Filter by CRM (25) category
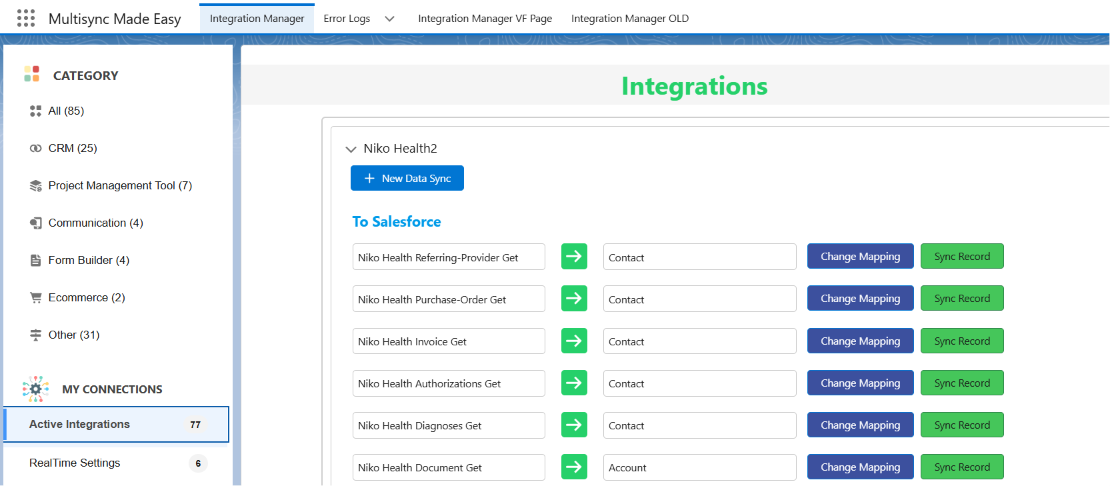The width and height of the screenshot is (1110, 486). point(72,149)
